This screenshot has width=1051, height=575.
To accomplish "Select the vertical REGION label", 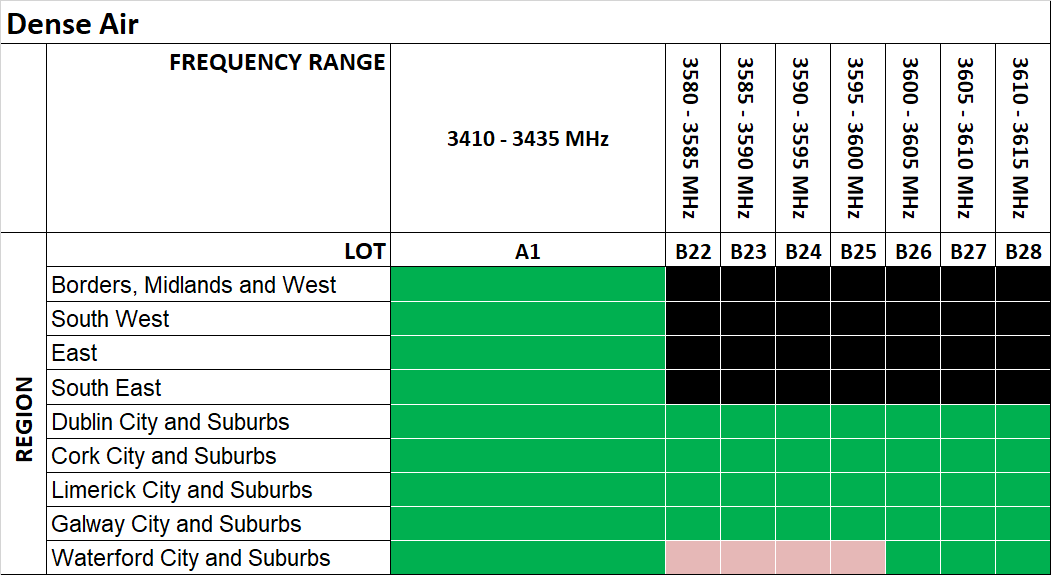I will (24, 419).
